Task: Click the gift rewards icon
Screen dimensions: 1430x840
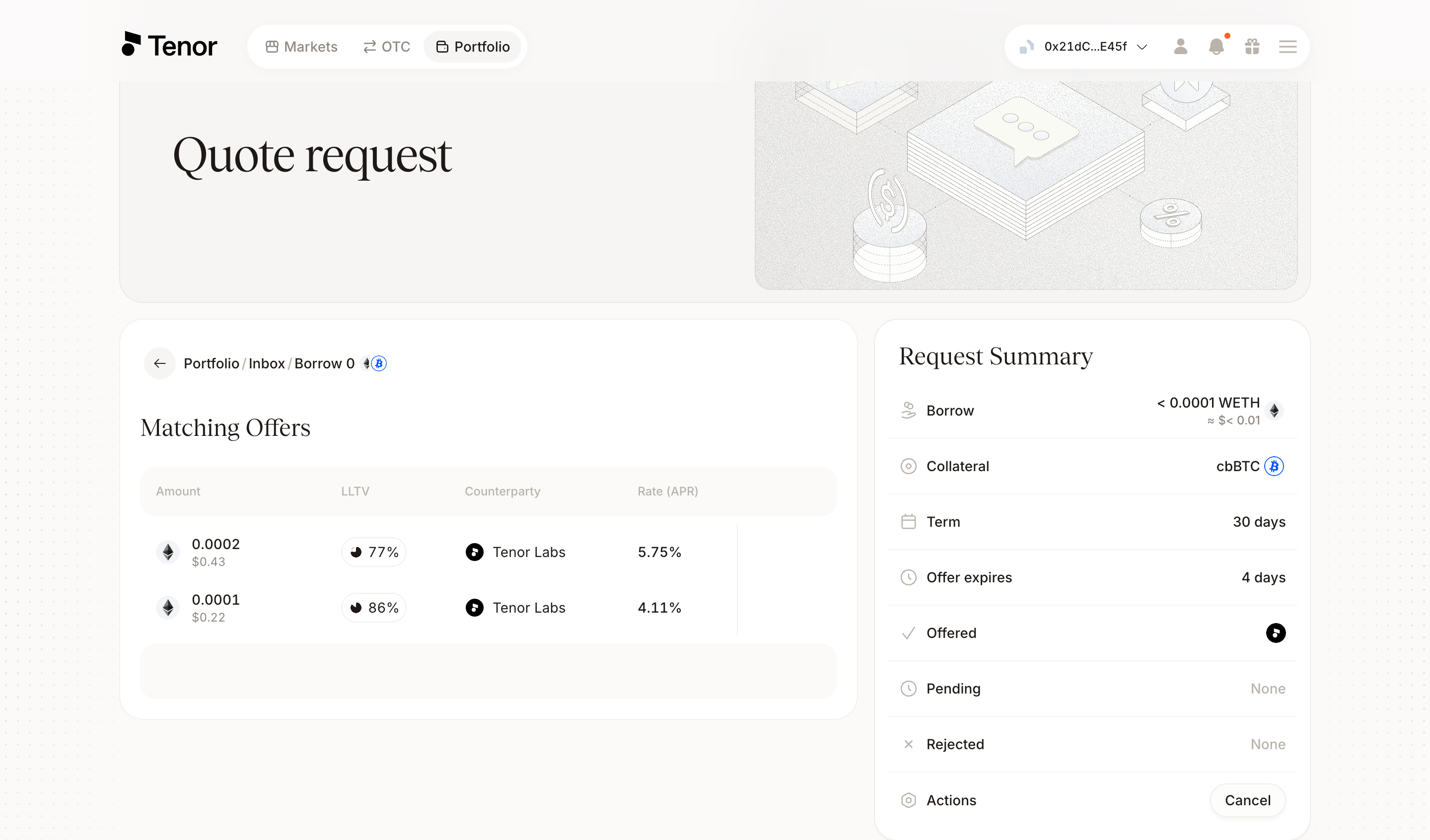Action: (1252, 47)
